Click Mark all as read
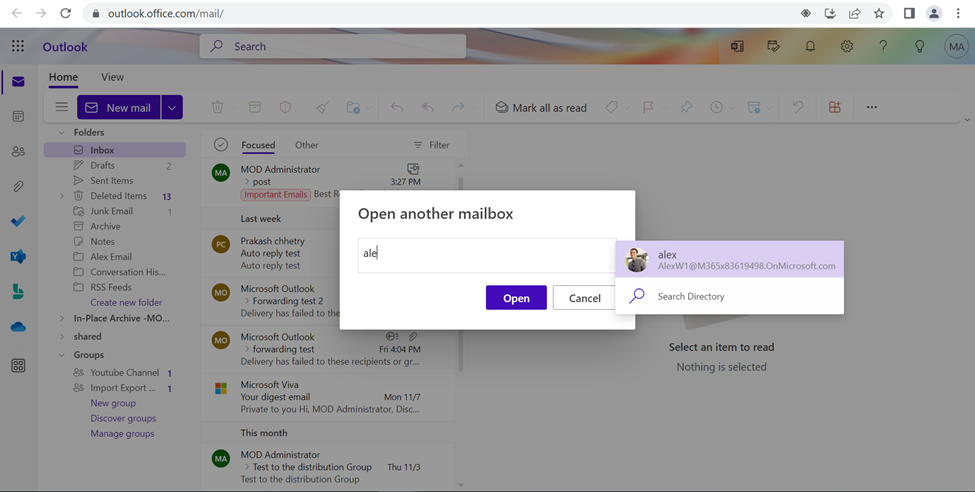The width and height of the screenshot is (975, 492). tap(541, 108)
